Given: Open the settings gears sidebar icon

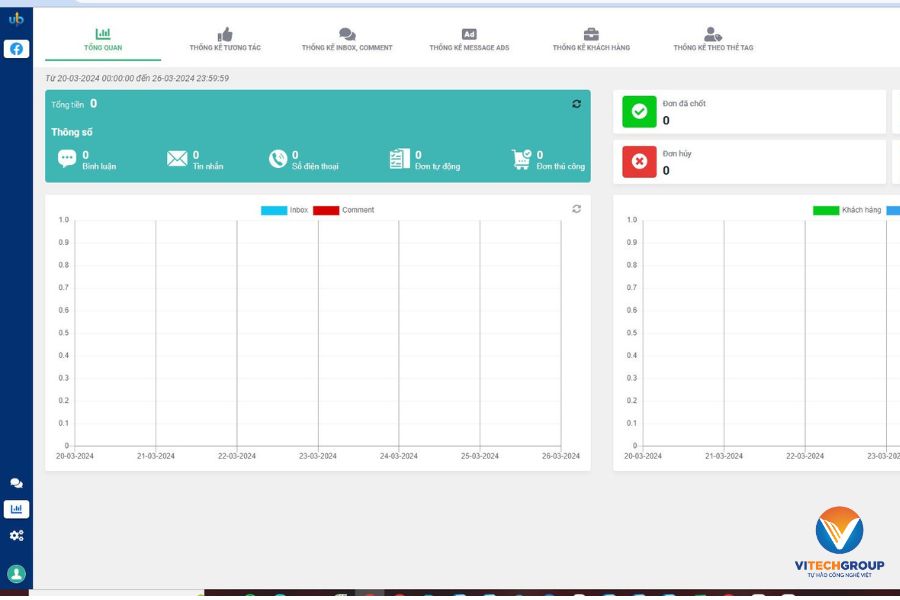Looking at the screenshot, I should [x=16, y=535].
